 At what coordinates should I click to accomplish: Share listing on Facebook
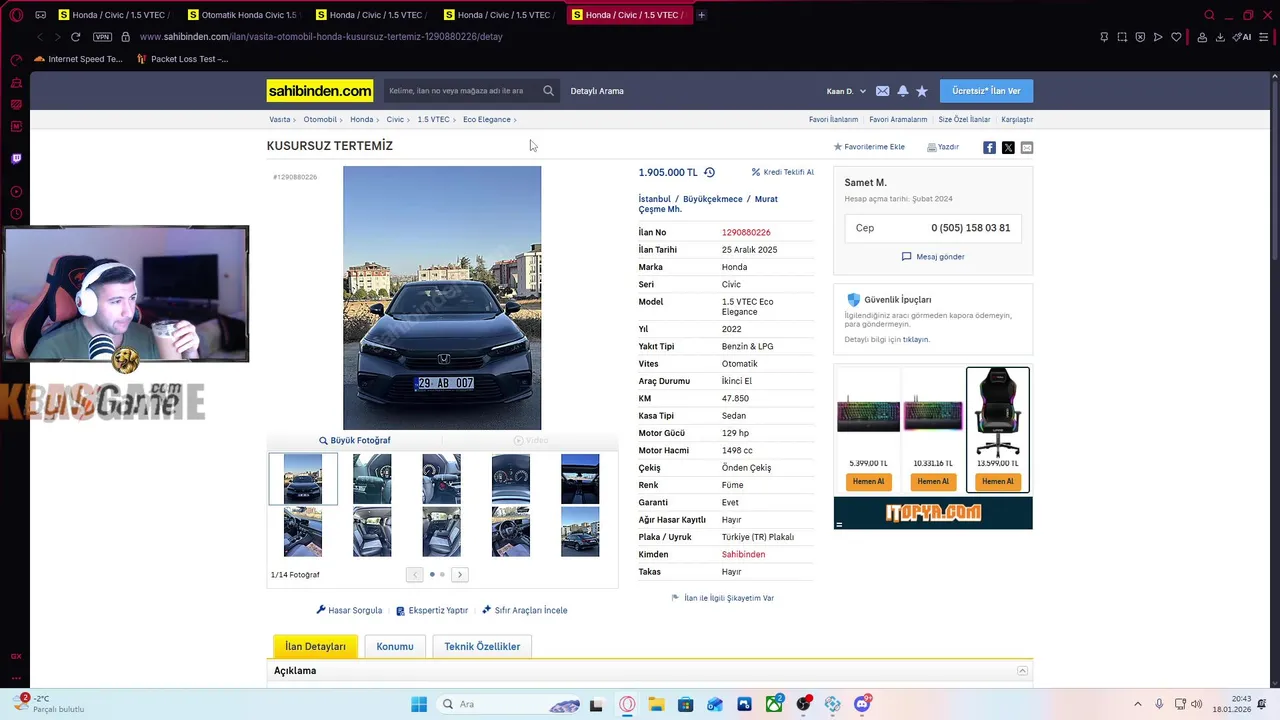pyautogui.click(x=989, y=147)
